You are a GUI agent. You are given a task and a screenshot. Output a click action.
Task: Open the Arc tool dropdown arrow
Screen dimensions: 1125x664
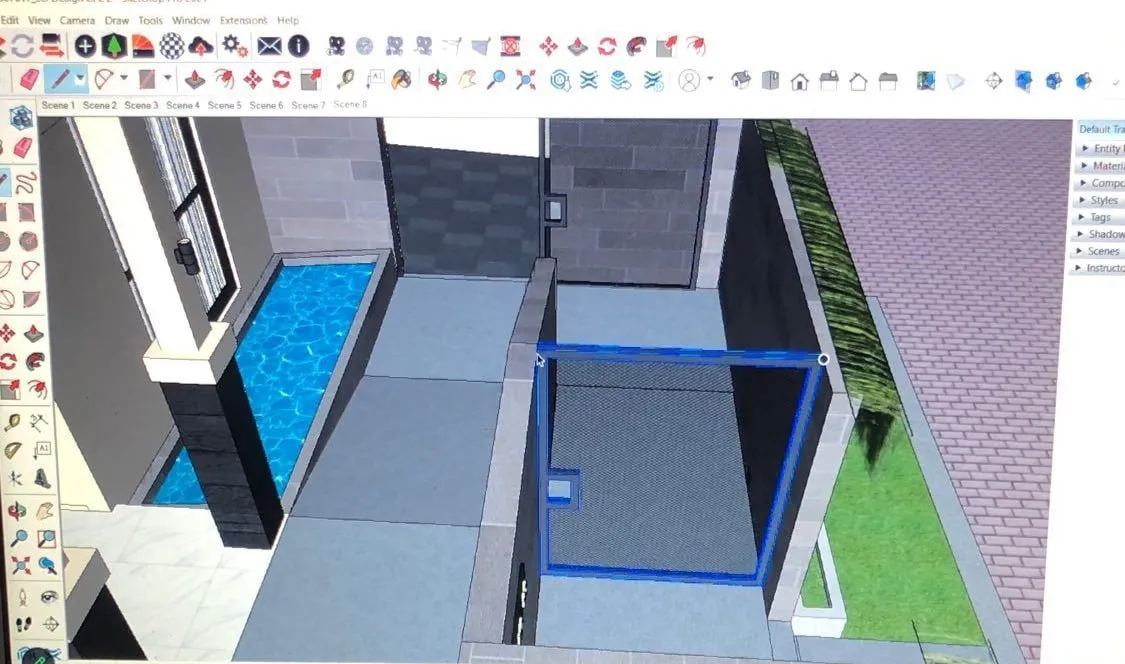[123, 78]
